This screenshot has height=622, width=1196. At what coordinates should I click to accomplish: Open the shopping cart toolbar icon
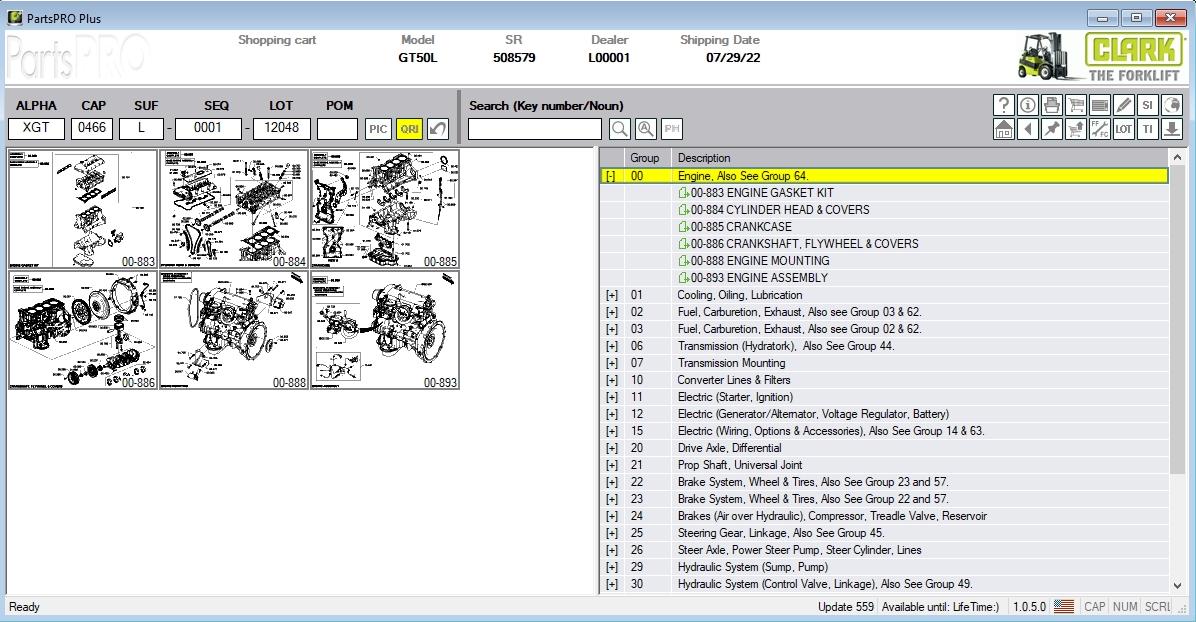(1076, 105)
